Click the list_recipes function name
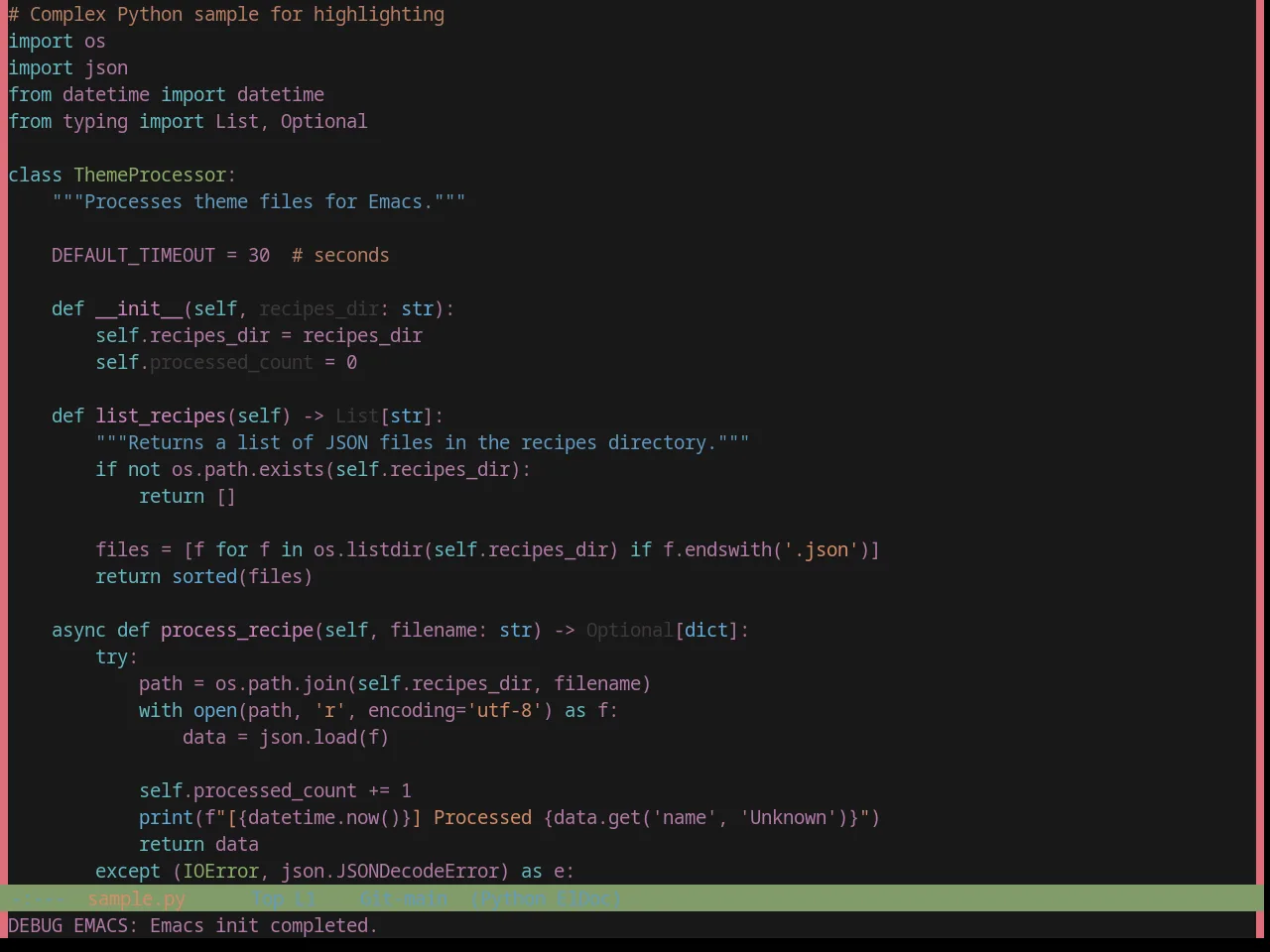The width and height of the screenshot is (1270, 952). coord(161,416)
